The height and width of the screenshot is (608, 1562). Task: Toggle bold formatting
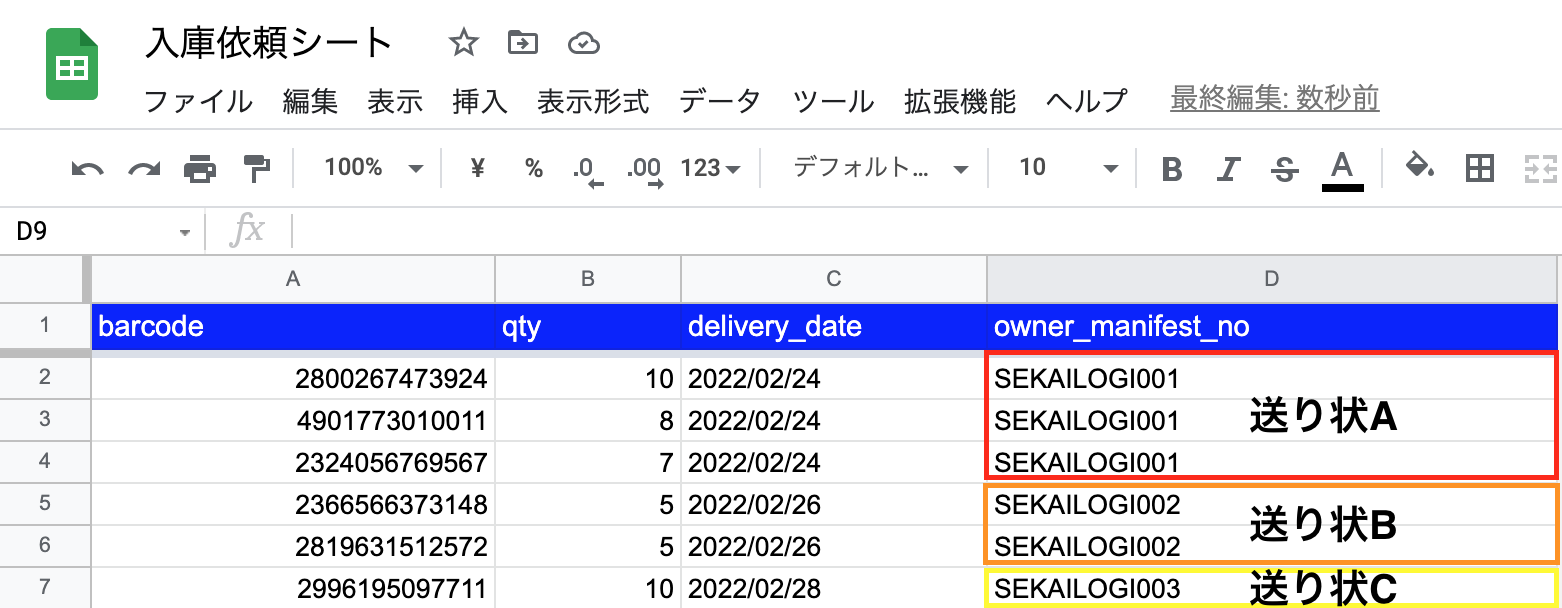(1172, 169)
